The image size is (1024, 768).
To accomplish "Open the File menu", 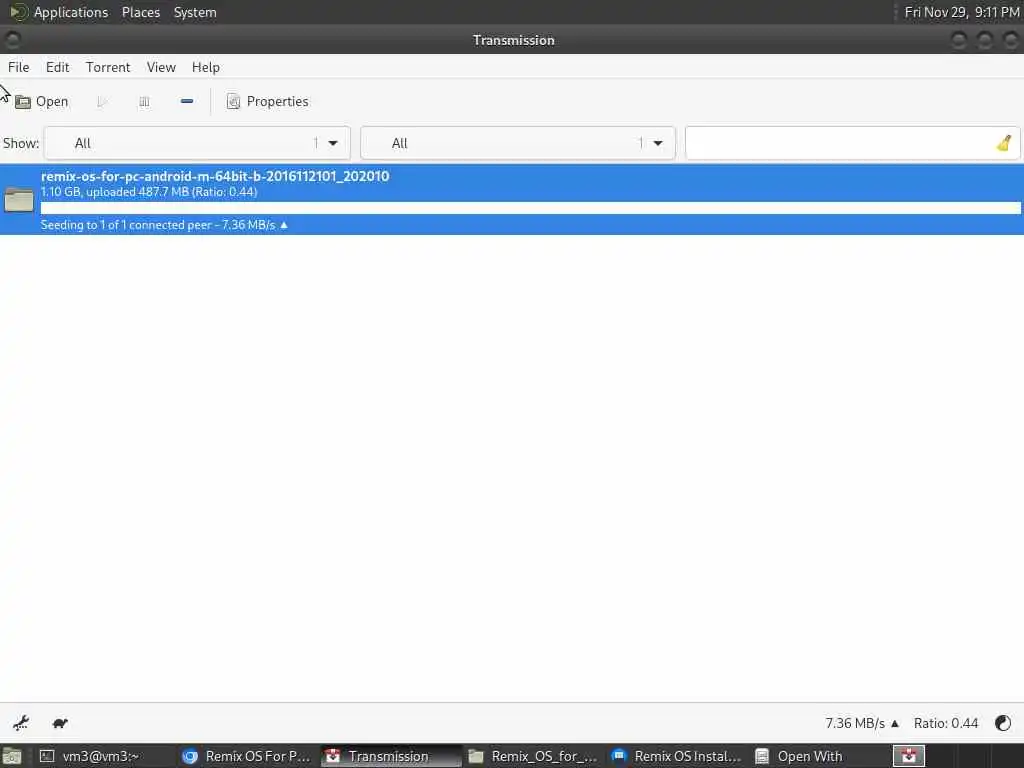I will 18,67.
